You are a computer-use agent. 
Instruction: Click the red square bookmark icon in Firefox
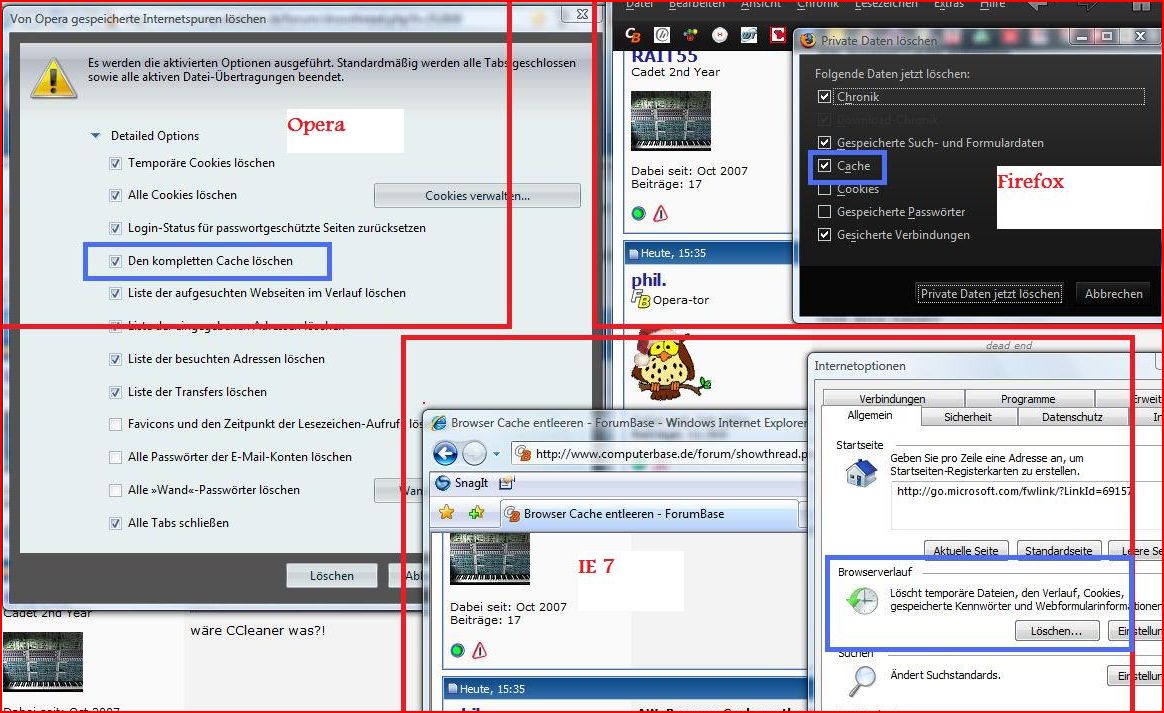pos(777,34)
